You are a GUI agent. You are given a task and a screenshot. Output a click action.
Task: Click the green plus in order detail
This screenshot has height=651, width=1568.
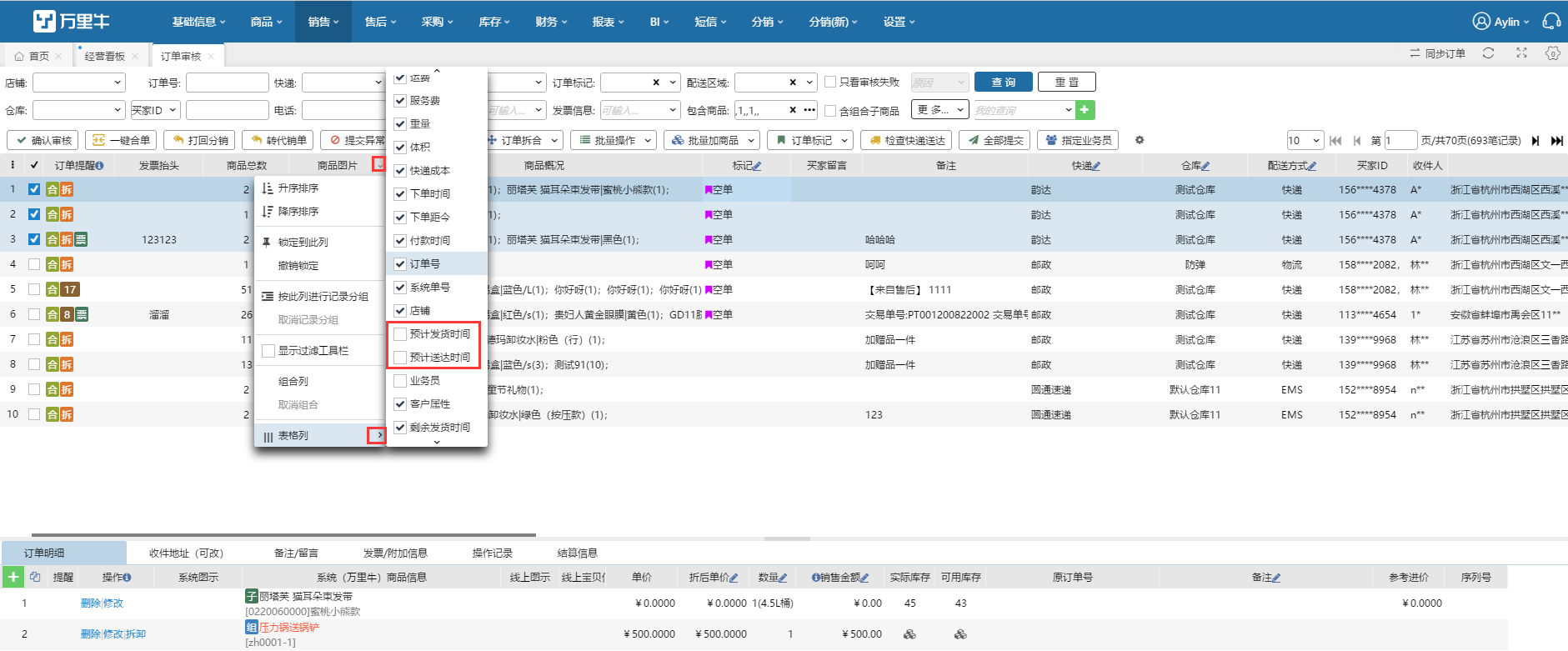[x=13, y=577]
